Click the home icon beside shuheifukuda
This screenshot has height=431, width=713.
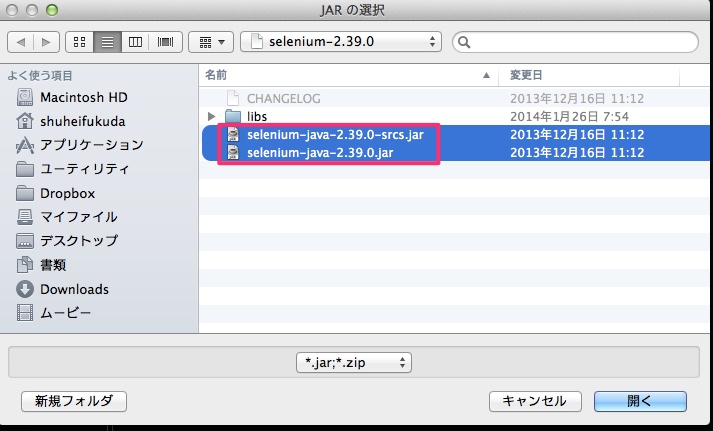coord(25,121)
